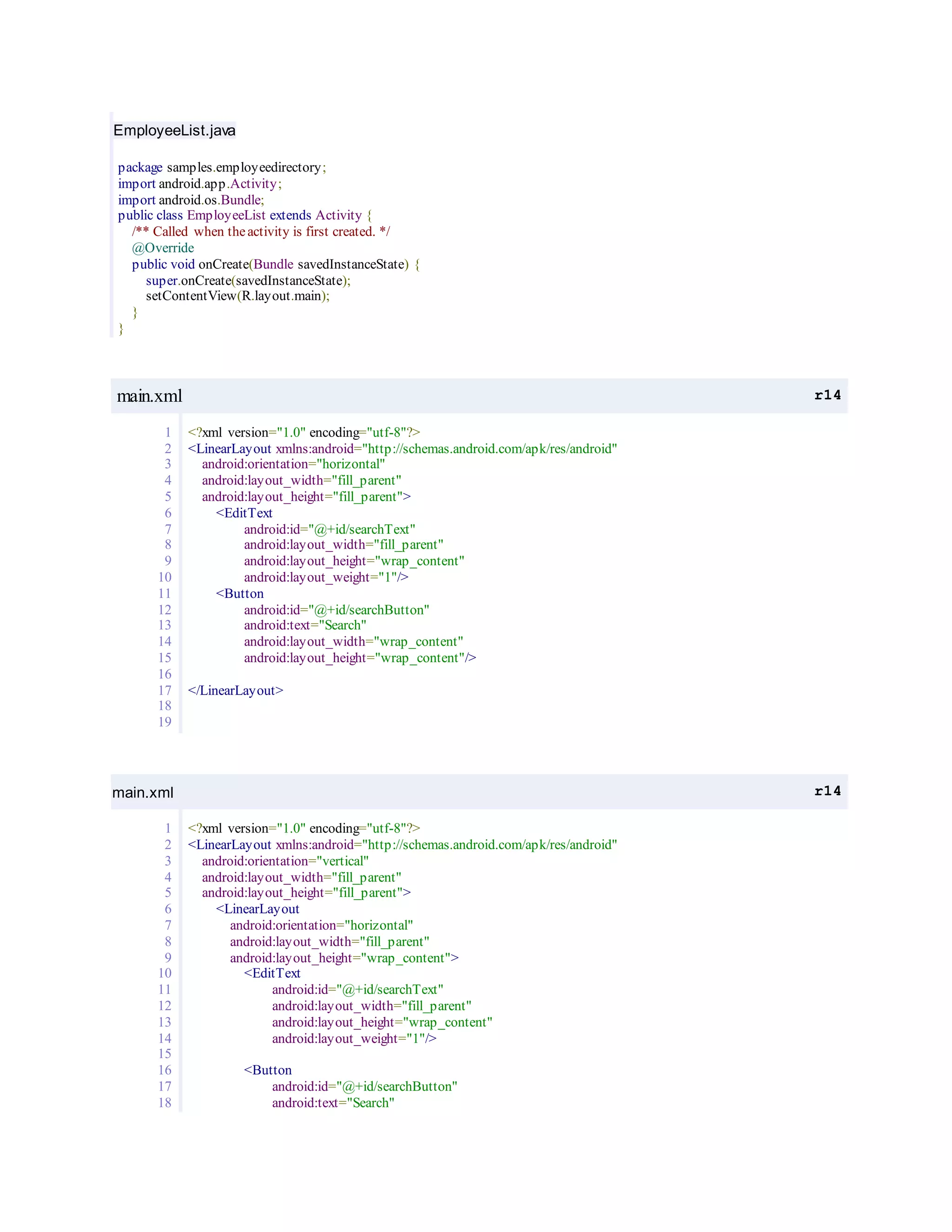
Task: Click line number 16 beside second Button tag
Action: tap(164, 1070)
